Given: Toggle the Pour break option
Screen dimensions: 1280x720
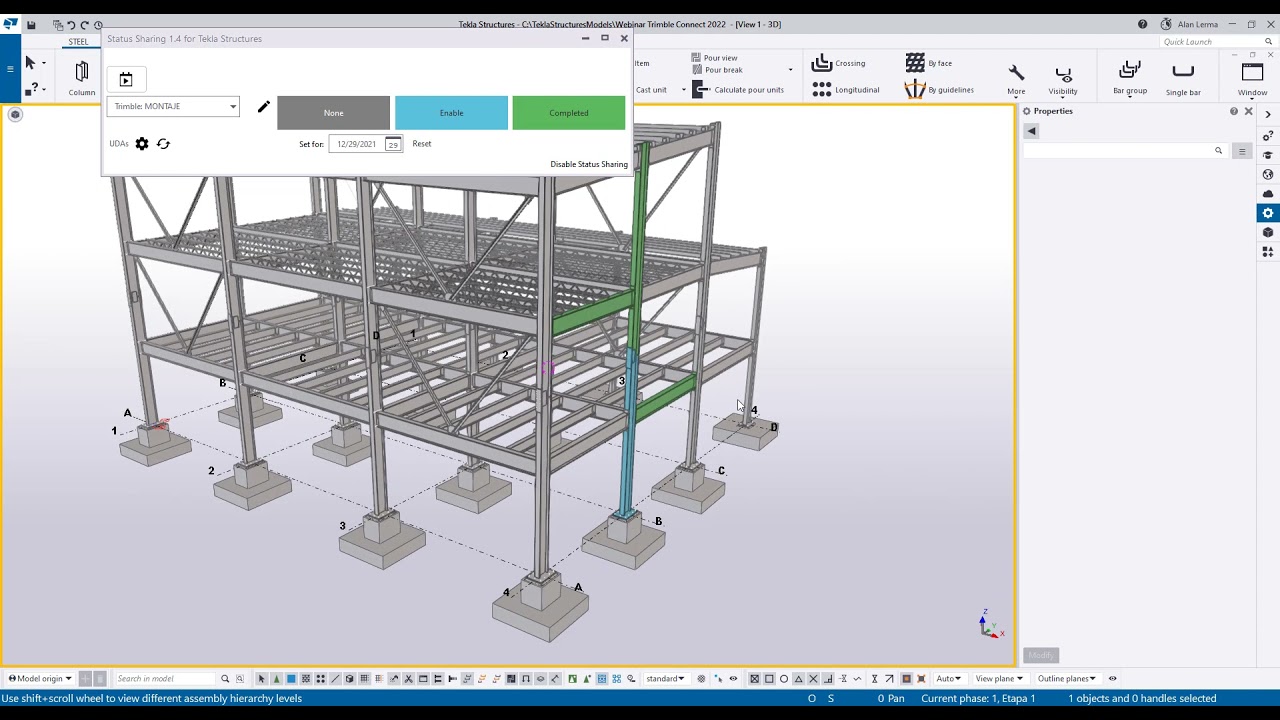Looking at the screenshot, I should (x=717, y=70).
